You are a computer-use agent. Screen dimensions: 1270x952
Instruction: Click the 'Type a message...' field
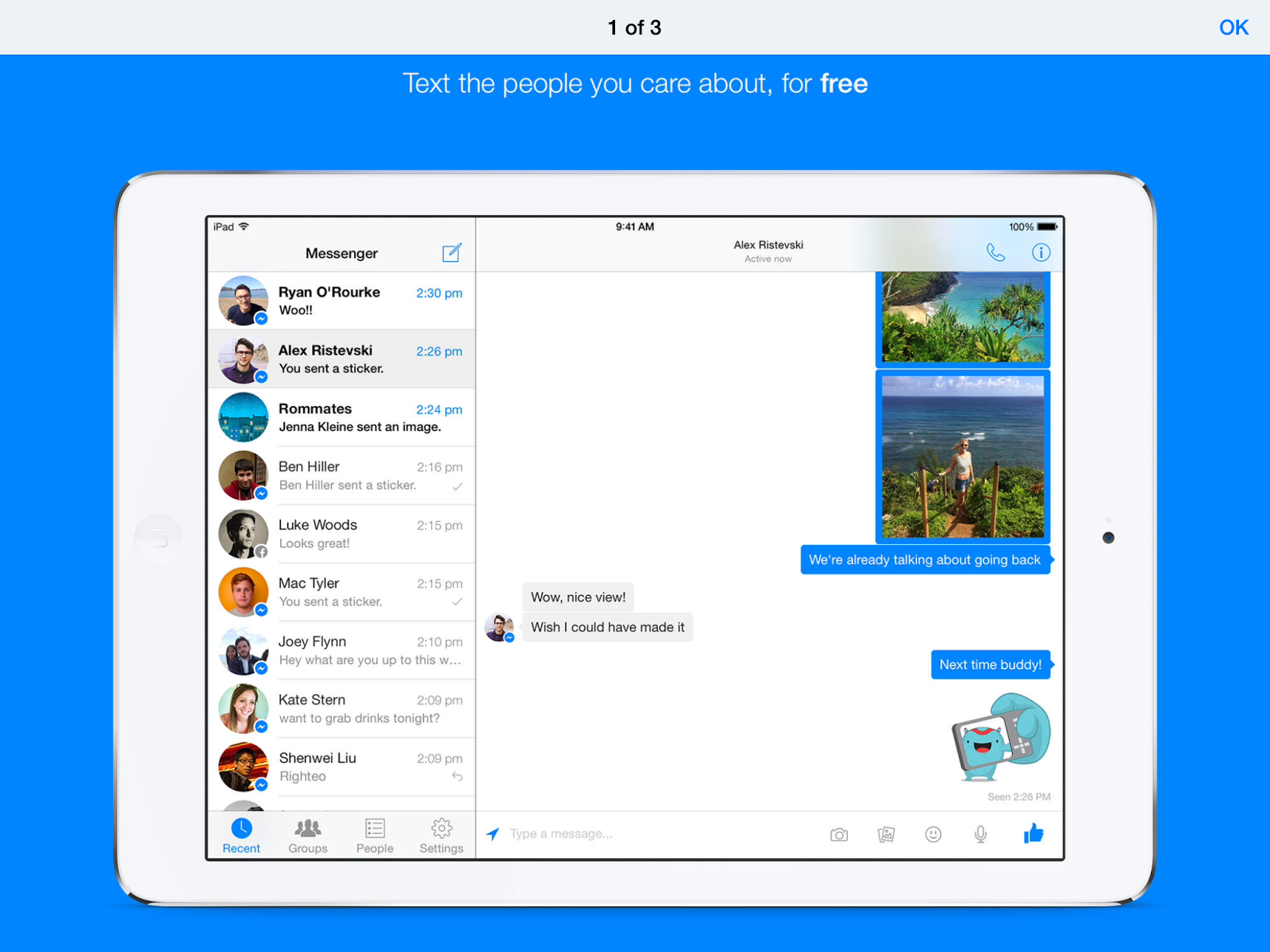pyautogui.click(x=663, y=834)
